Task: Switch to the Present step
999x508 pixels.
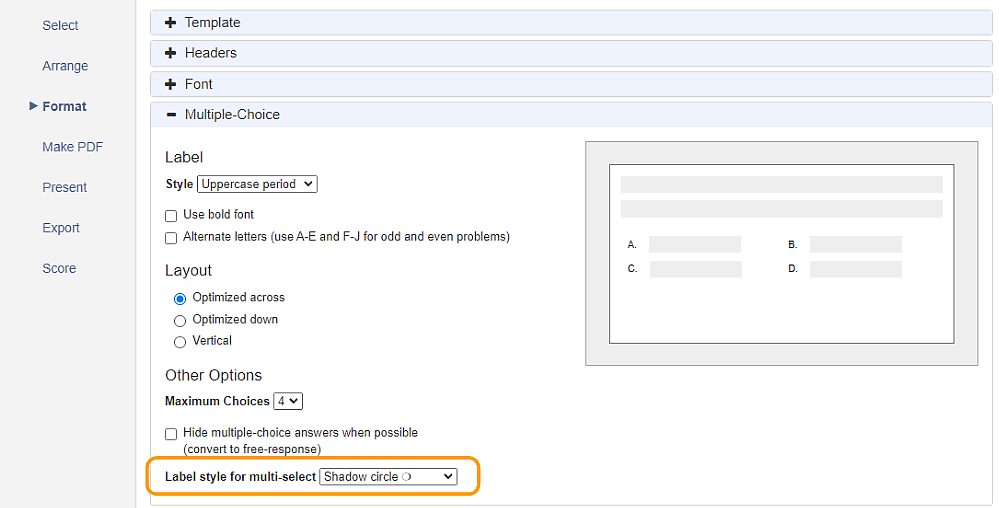Action: point(64,187)
